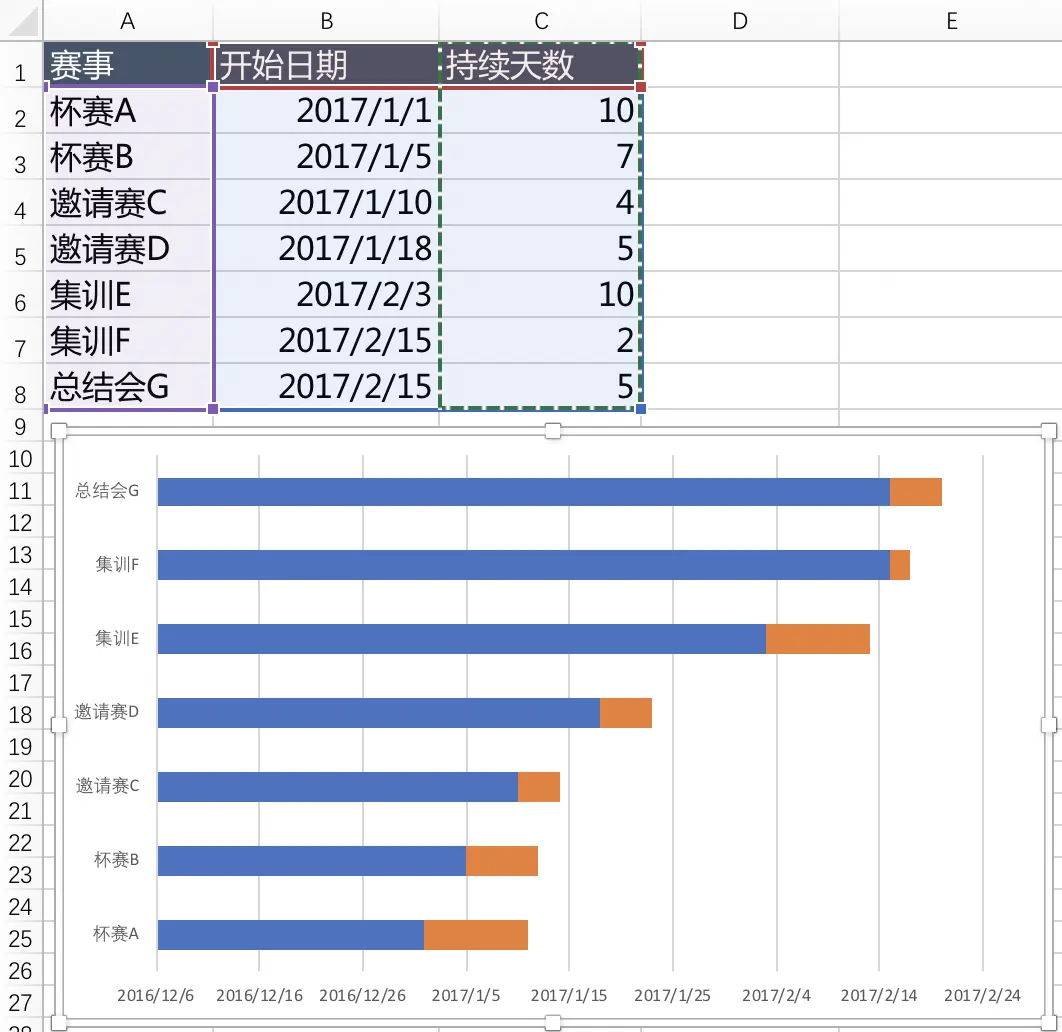Select cell 邀请赛C

pyautogui.click(x=128, y=203)
